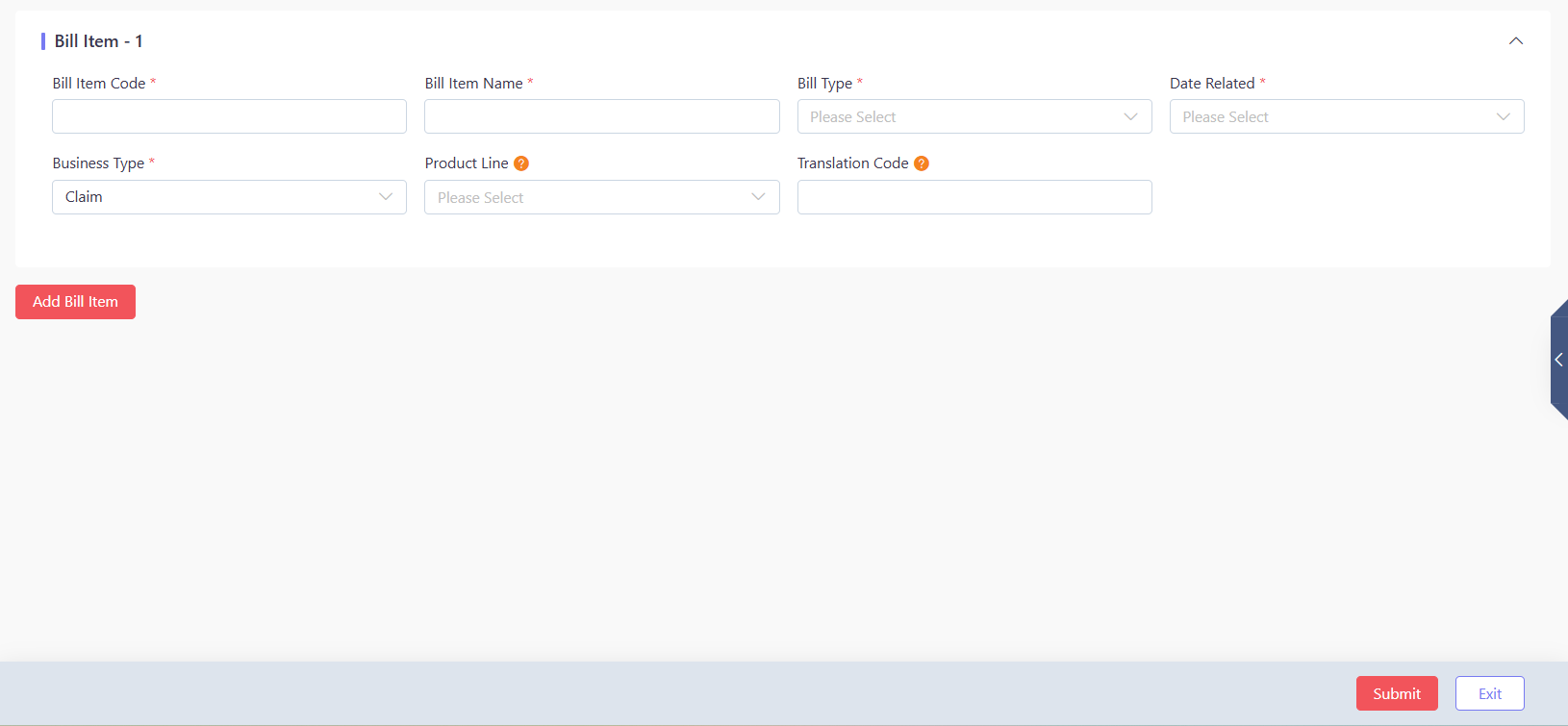Viewport: 1568px width, 726px height.
Task: Focus the Bill Item Name input field
Action: tap(602, 116)
